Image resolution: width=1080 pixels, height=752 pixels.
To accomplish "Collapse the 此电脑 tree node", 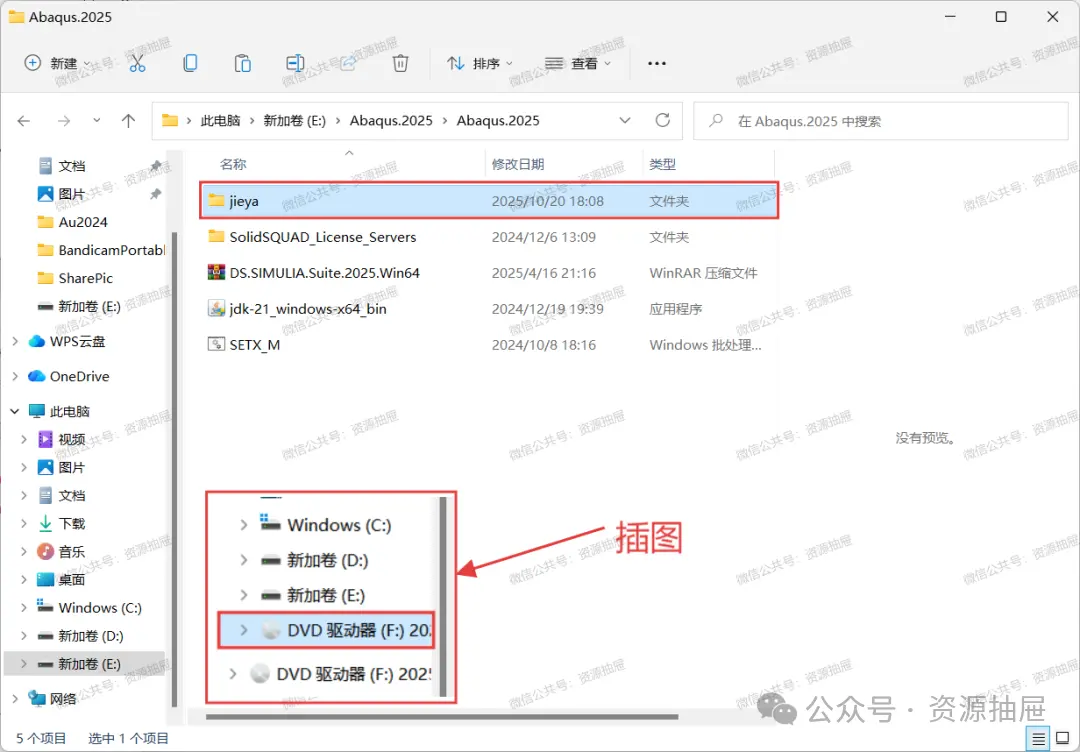I will (x=15, y=411).
